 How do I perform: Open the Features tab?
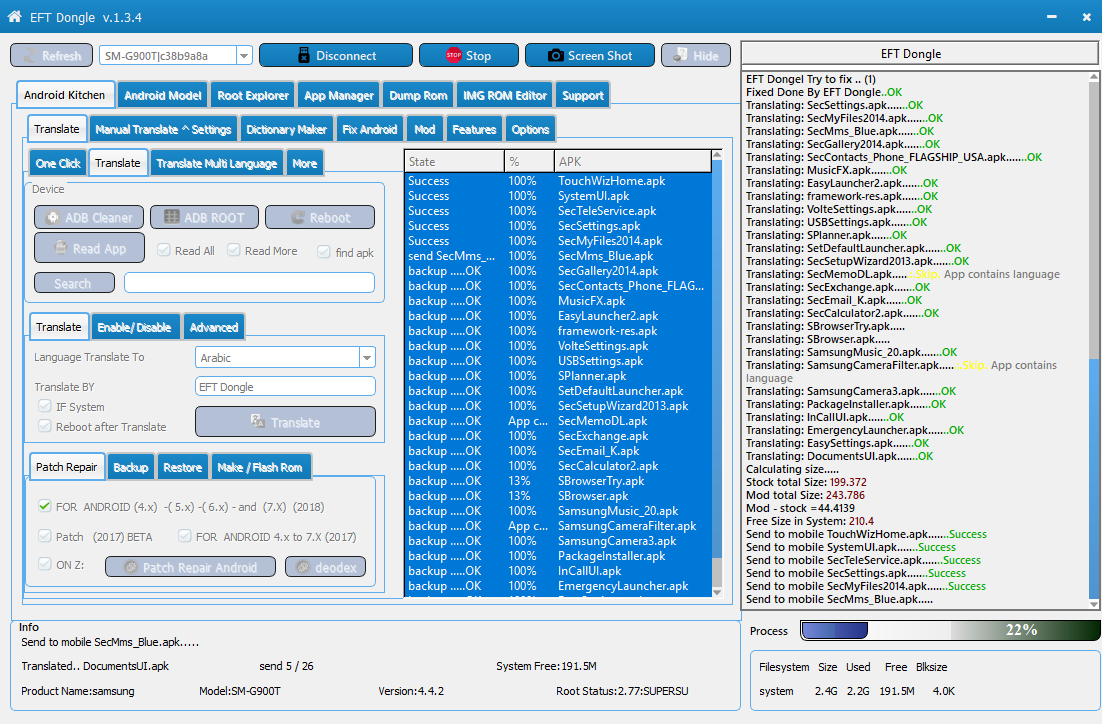click(x=474, y=129)
